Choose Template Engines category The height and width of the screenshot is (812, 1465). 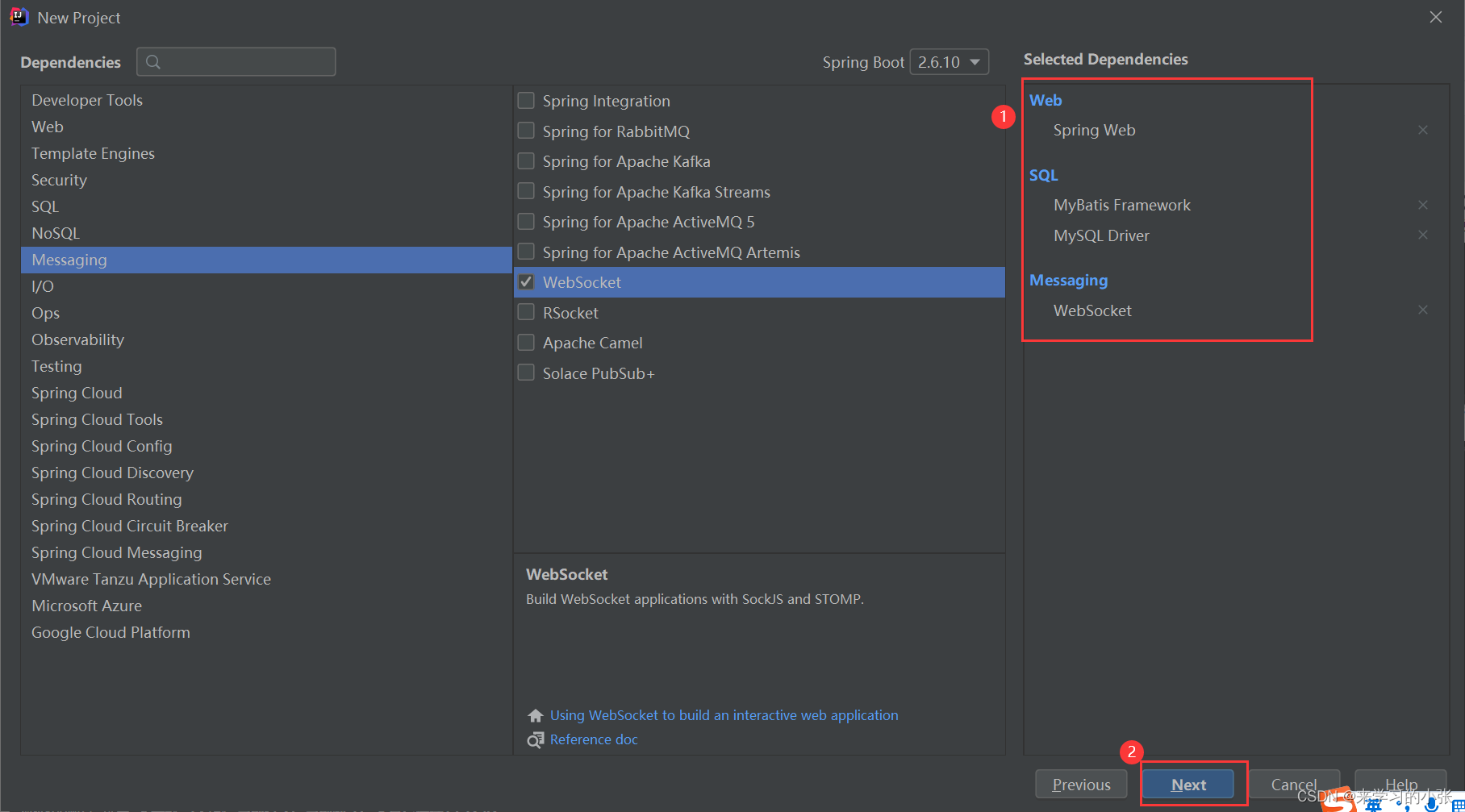click(266, 153)
